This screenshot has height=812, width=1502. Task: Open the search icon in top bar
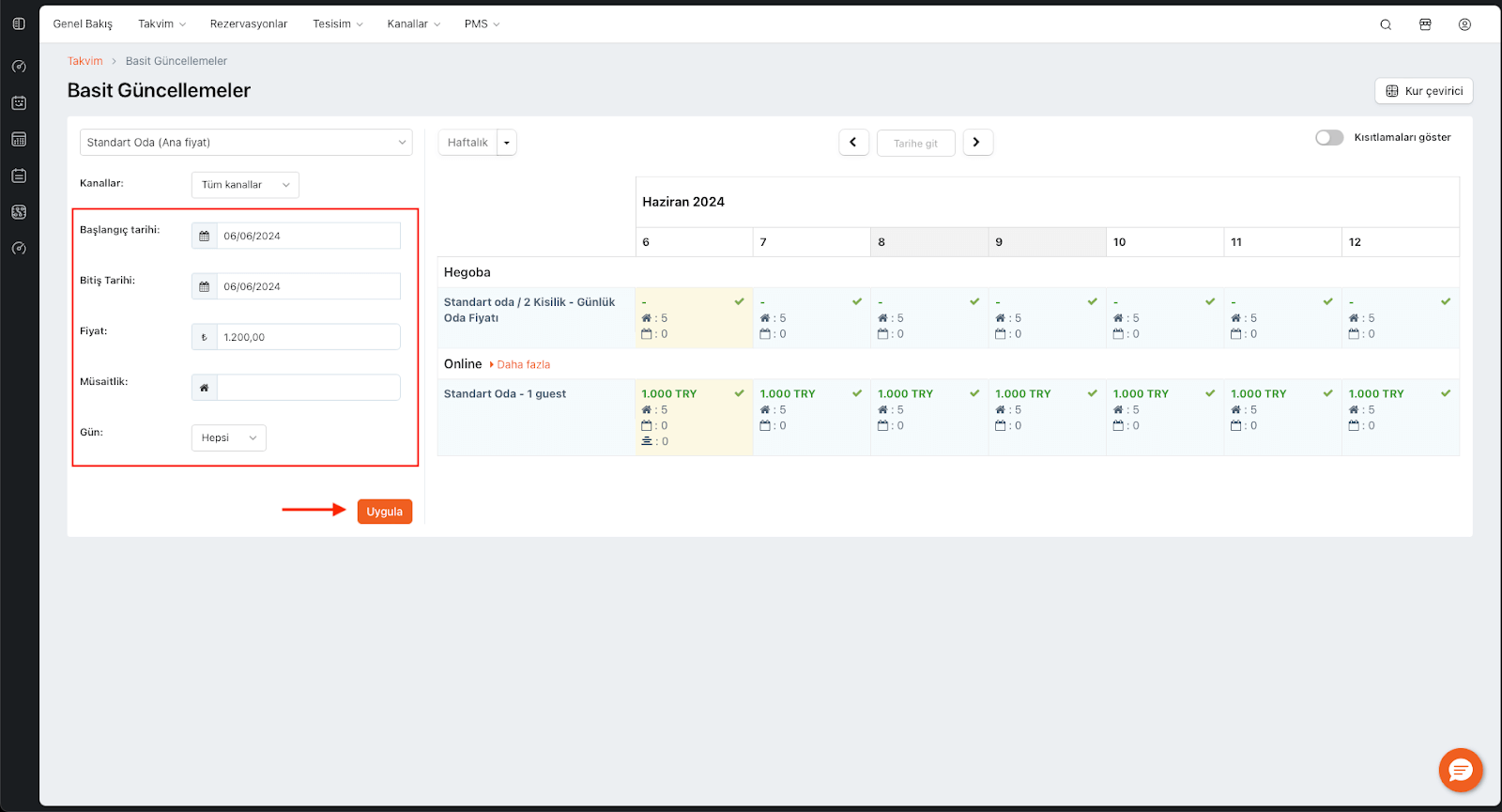[1386, 24]
